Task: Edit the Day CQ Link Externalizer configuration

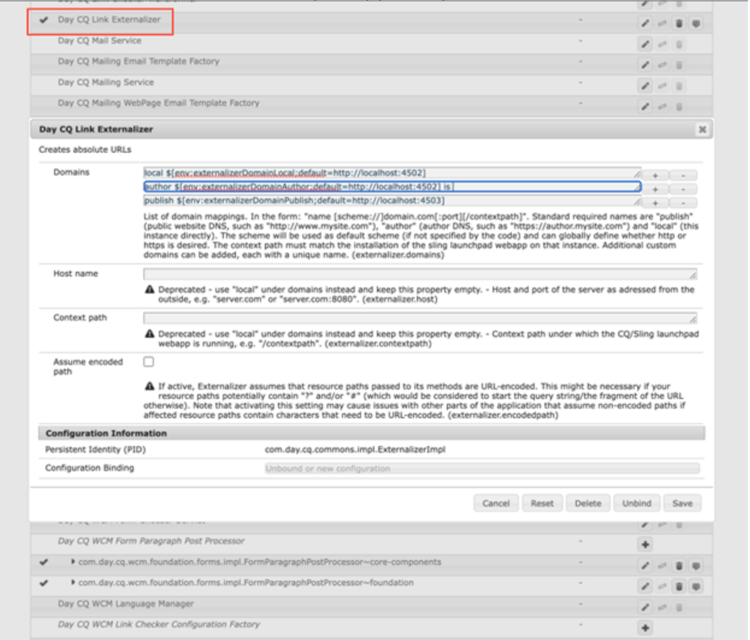Action: click(x=645, y=23)
